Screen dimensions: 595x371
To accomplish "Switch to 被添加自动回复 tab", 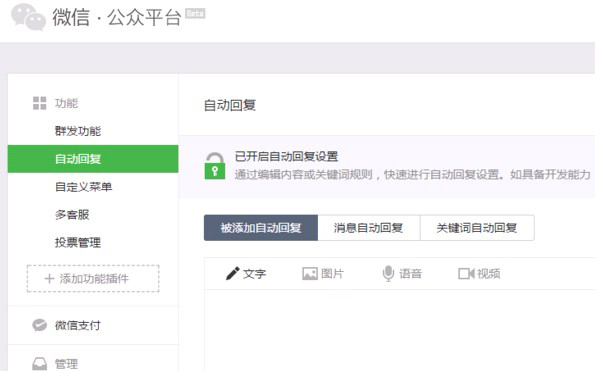I will [261, 228].
